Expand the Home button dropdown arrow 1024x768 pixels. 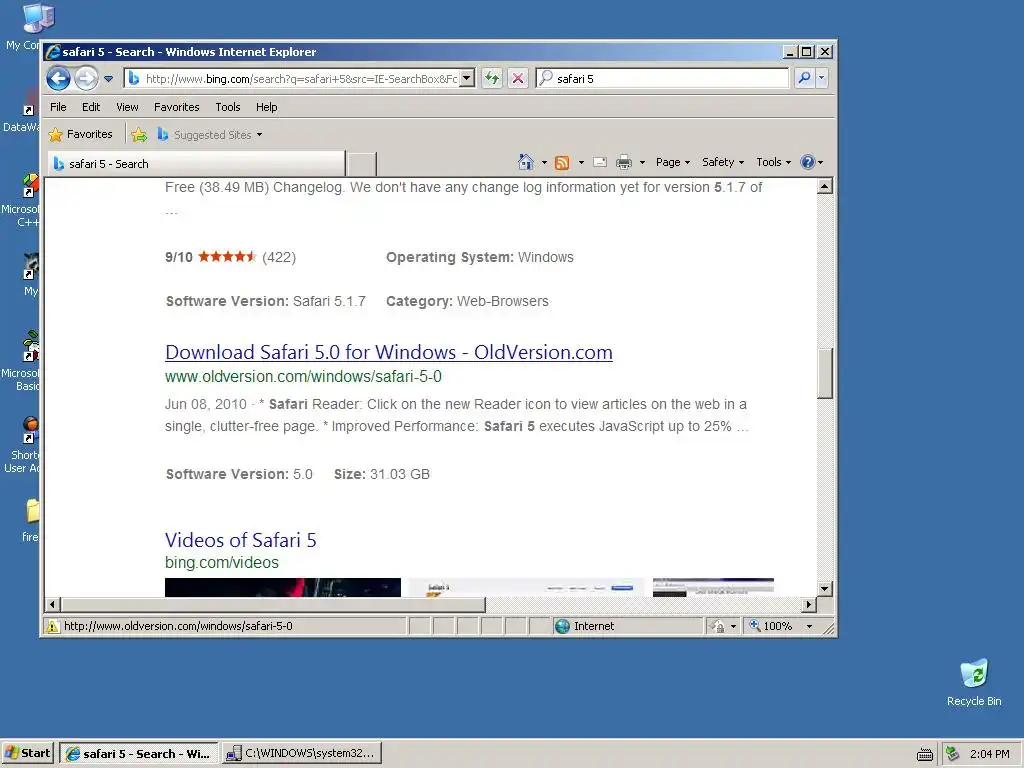(x=544, y=162)
